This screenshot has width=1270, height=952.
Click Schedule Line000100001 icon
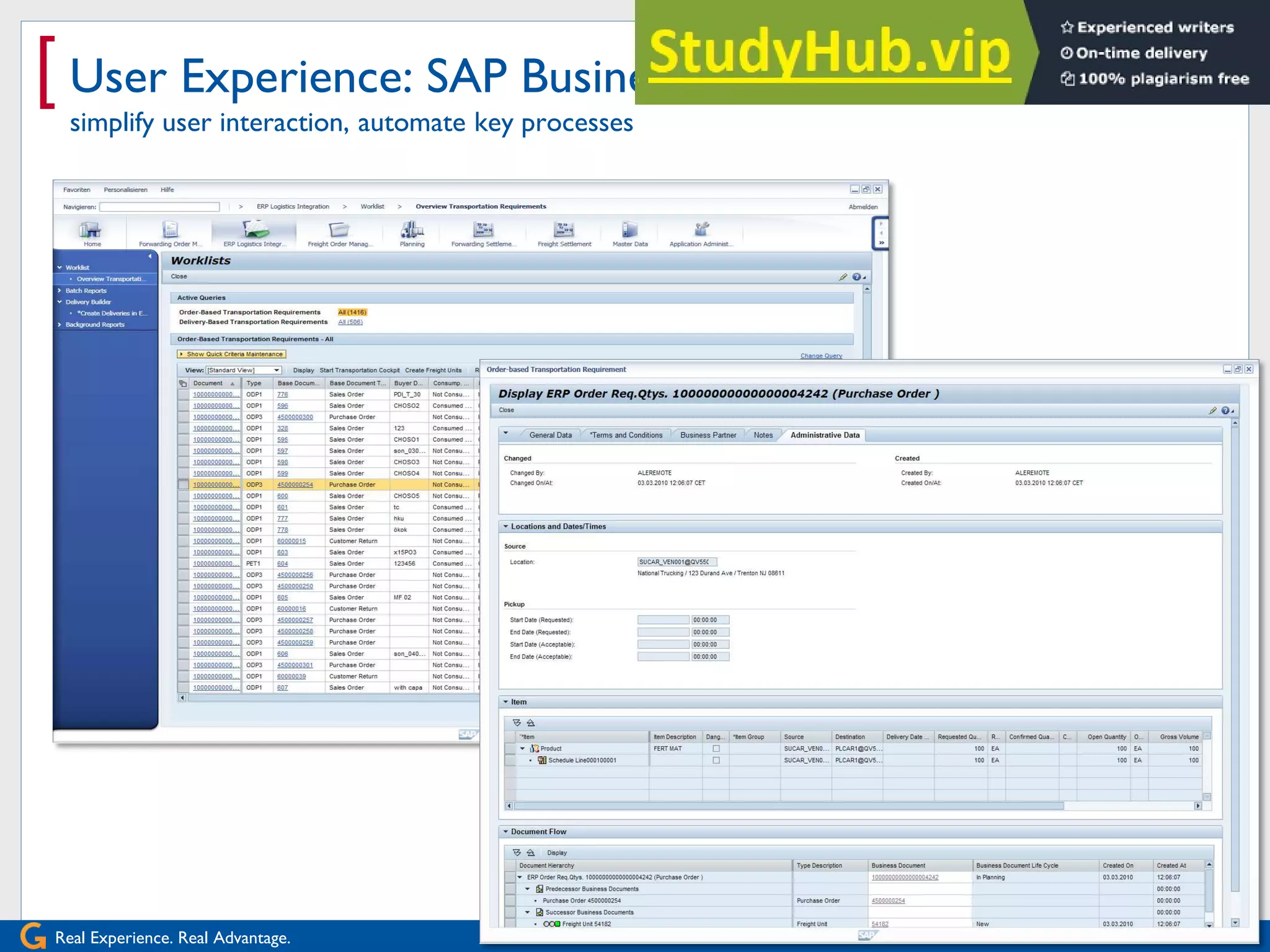(542, 760)
